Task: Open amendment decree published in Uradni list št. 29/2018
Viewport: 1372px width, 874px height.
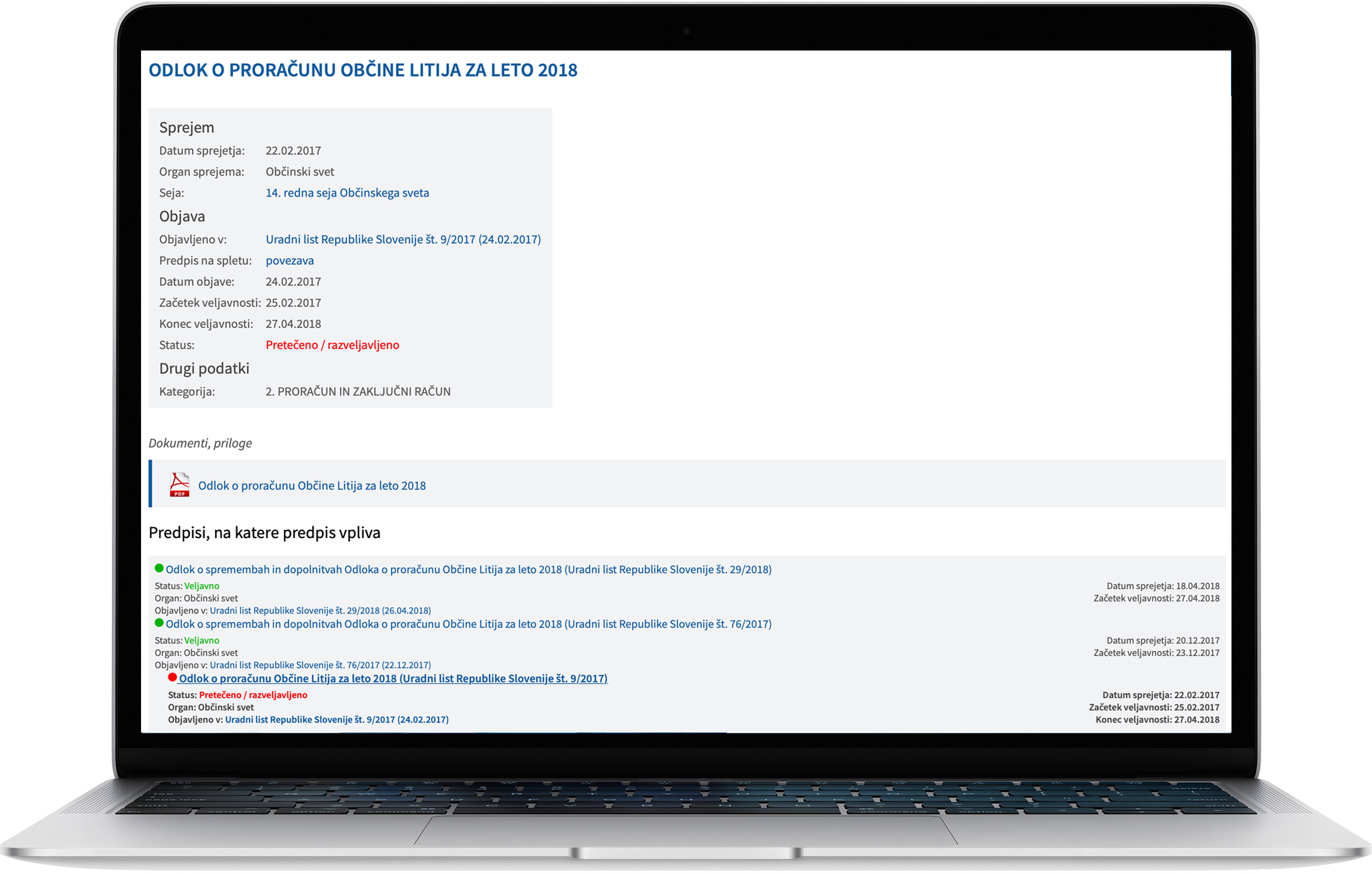Action: (468, 569)
